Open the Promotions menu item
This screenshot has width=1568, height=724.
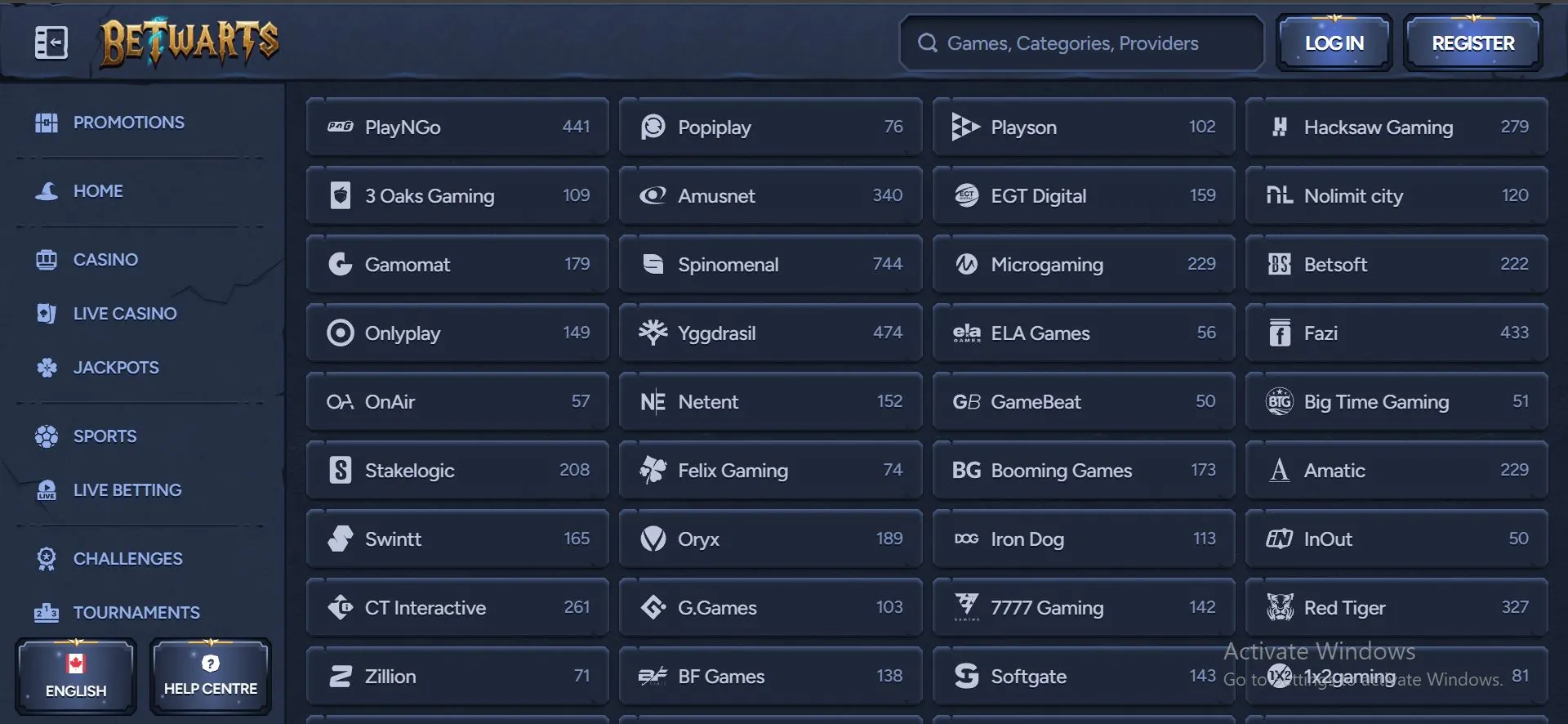coord(128,123)
